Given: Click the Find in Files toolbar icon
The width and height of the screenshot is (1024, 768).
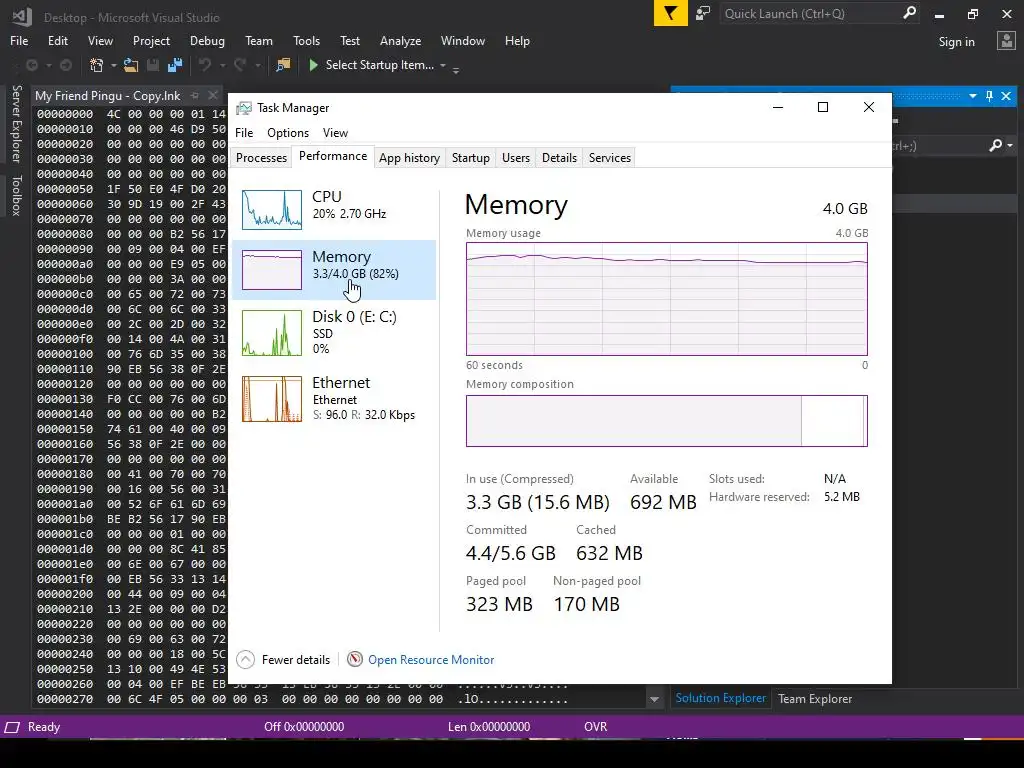Looking at the screenshot, I should (283, 65).
